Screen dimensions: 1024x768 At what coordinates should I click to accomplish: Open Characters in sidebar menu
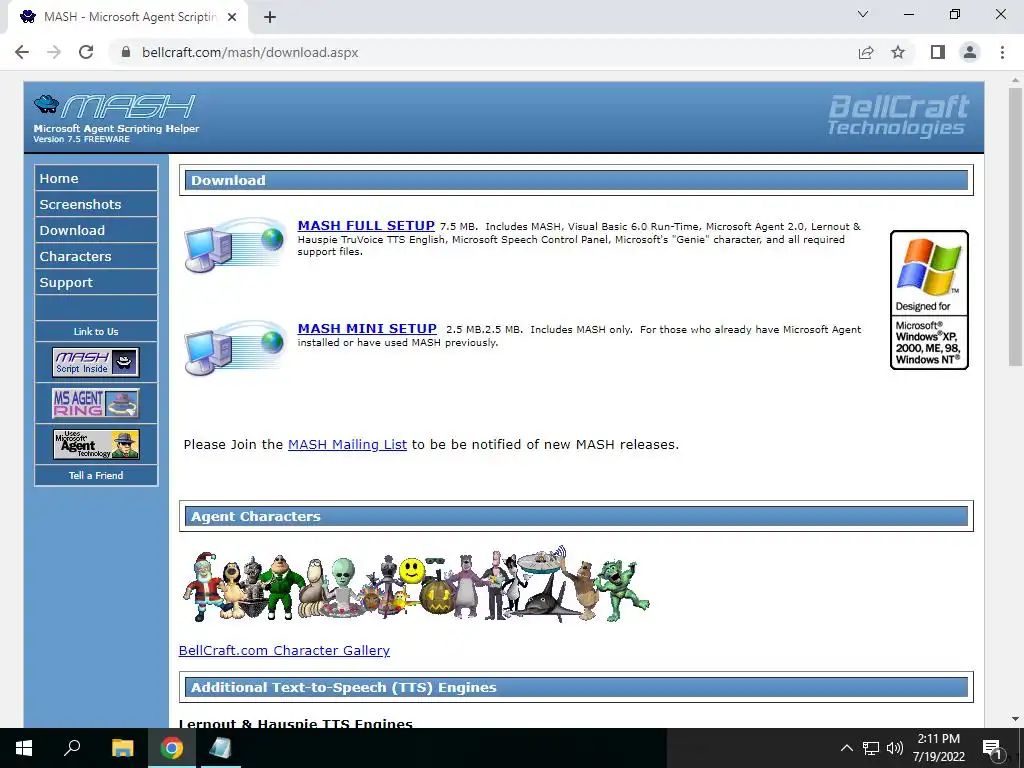(x=96, y=257)
